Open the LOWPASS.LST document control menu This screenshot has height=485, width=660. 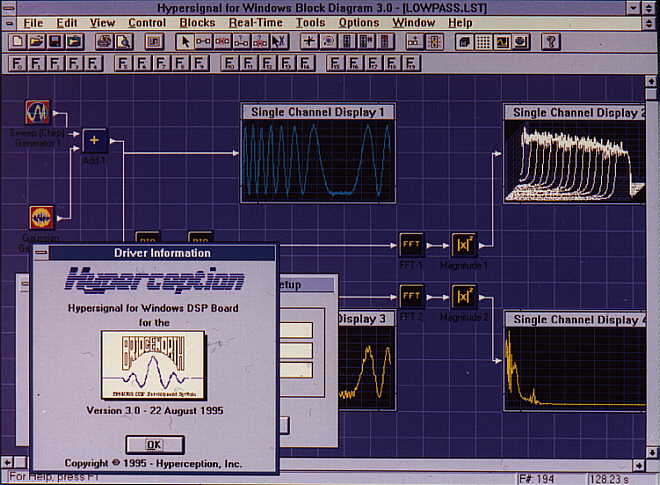(9, 23)
